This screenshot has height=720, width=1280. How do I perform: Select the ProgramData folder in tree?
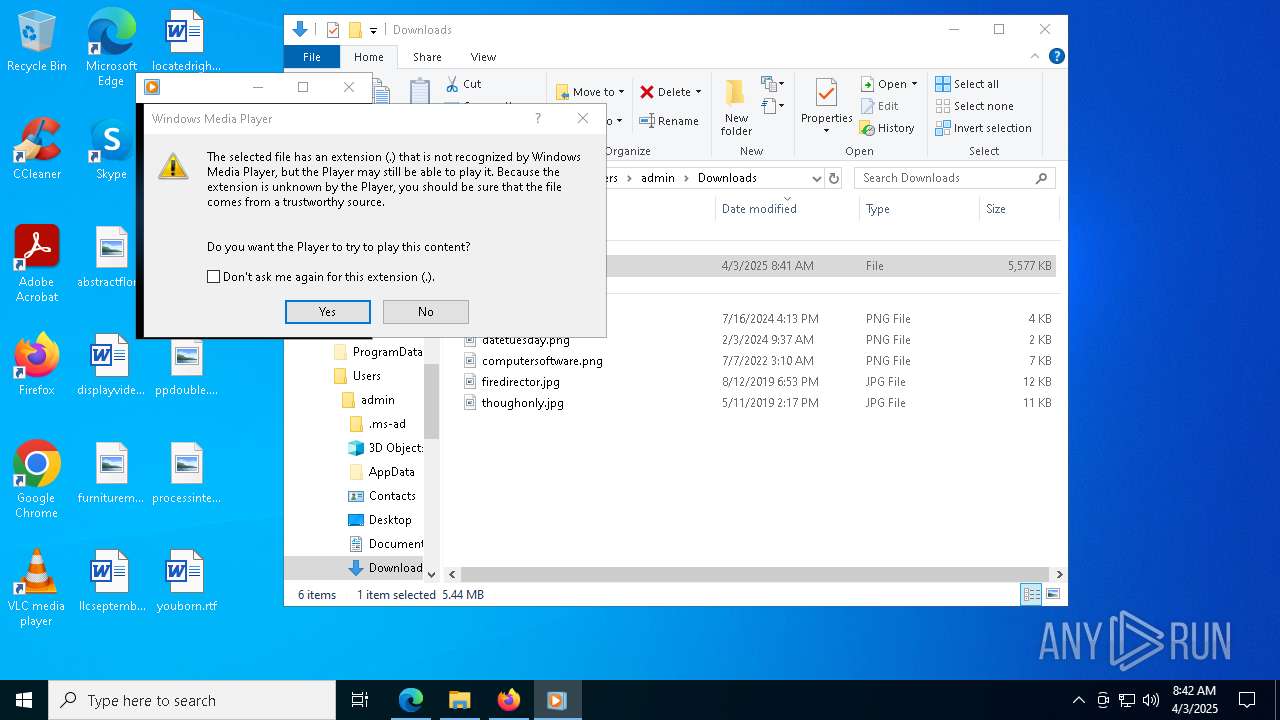pyautogui.click(x=387, y=352)
